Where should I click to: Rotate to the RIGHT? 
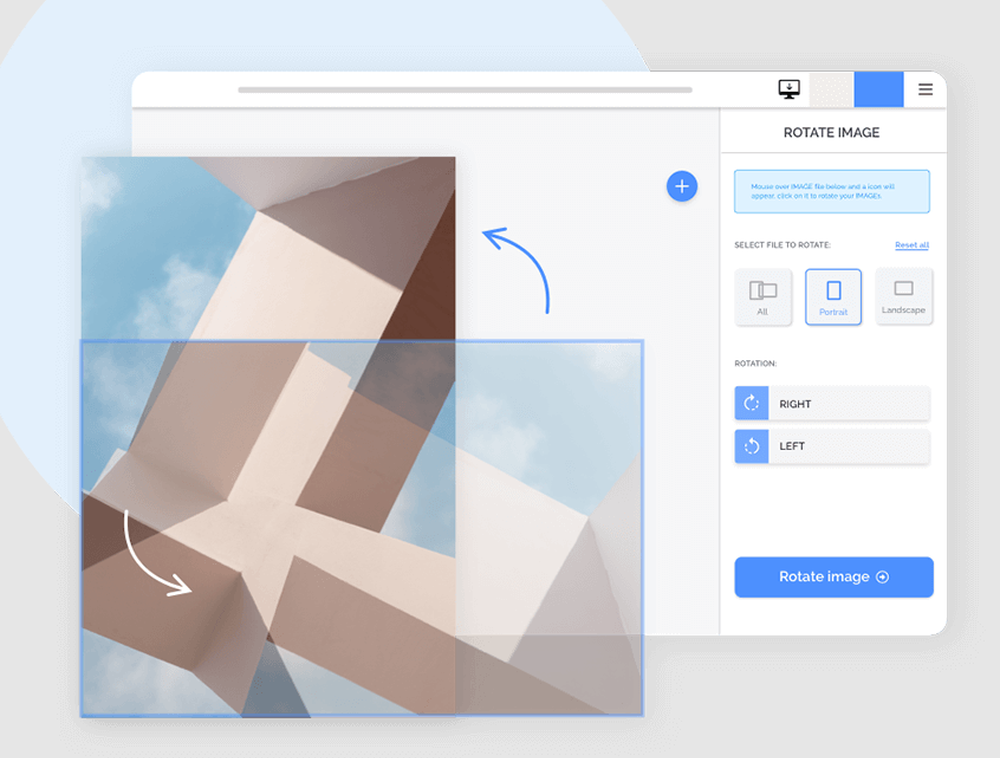click(832, 403)
